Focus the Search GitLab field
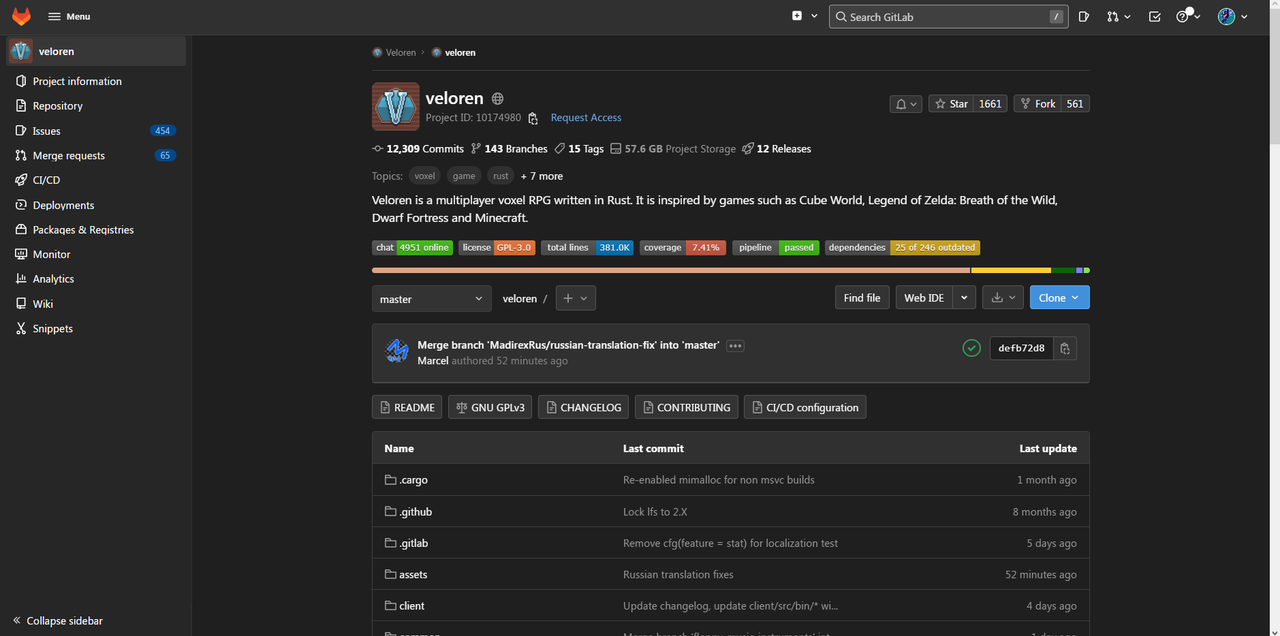This screenshot has height=636, width=1280. (x=948, y=16)
